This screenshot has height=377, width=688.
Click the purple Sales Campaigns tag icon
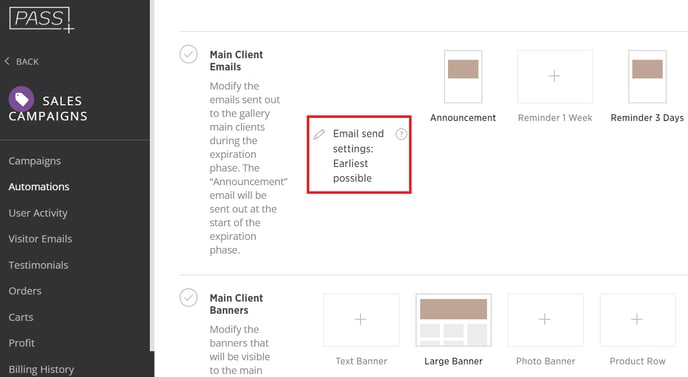pos(21,99)
